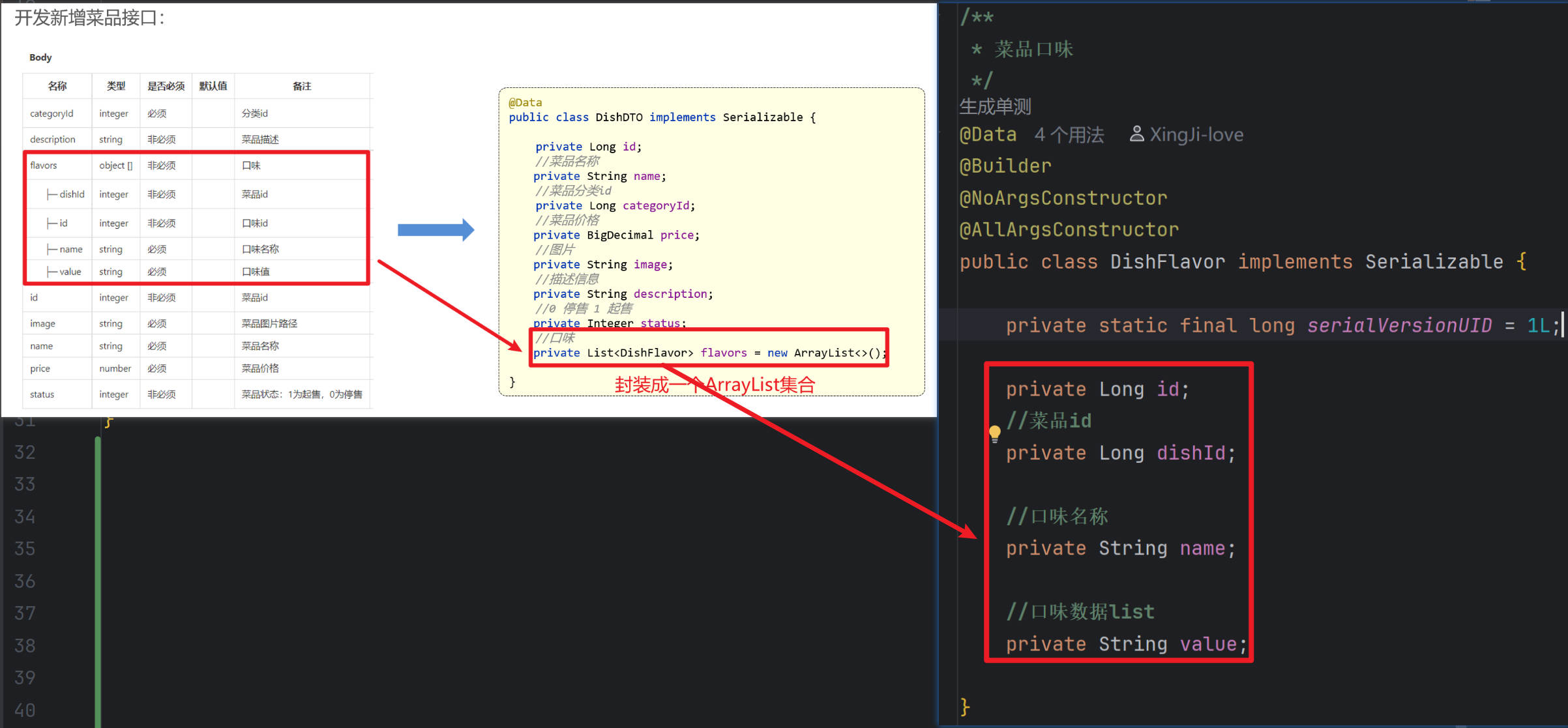Click the object [] type cell
This screenshot has width=1568, height=728.
pyautogui.click(x=116, y=166)
